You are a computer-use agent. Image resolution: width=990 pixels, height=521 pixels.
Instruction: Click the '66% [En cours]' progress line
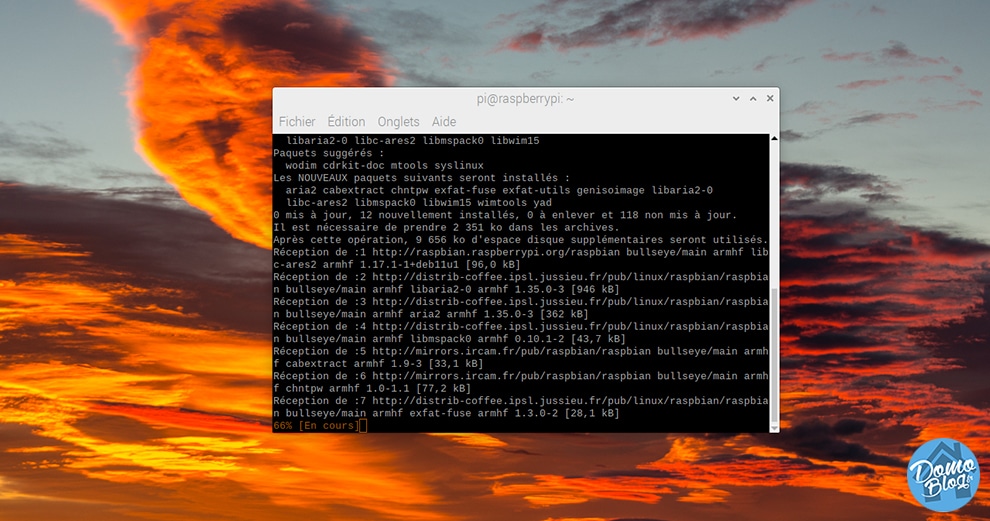coord(314,426)
